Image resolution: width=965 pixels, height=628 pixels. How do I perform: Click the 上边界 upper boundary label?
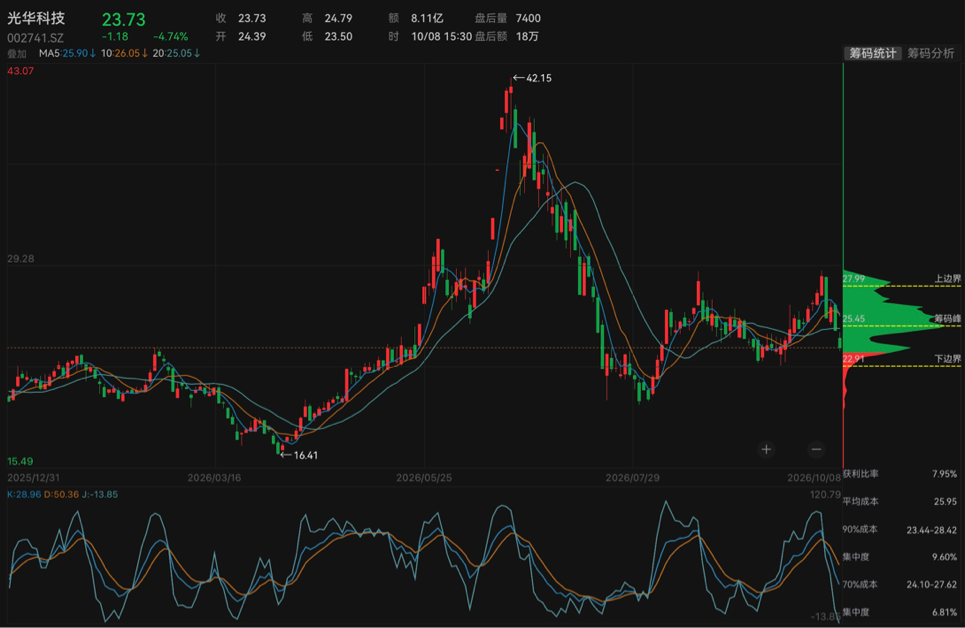(x=947, y=279)
